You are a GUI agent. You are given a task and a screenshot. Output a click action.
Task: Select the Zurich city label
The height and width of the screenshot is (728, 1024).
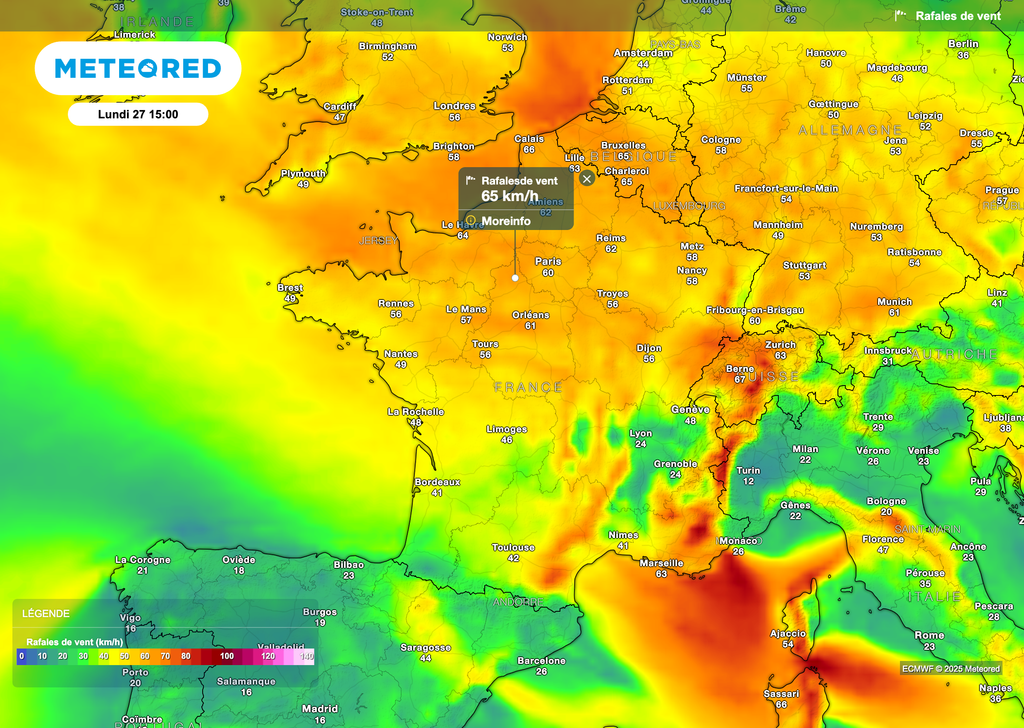[x=779, y=345]
